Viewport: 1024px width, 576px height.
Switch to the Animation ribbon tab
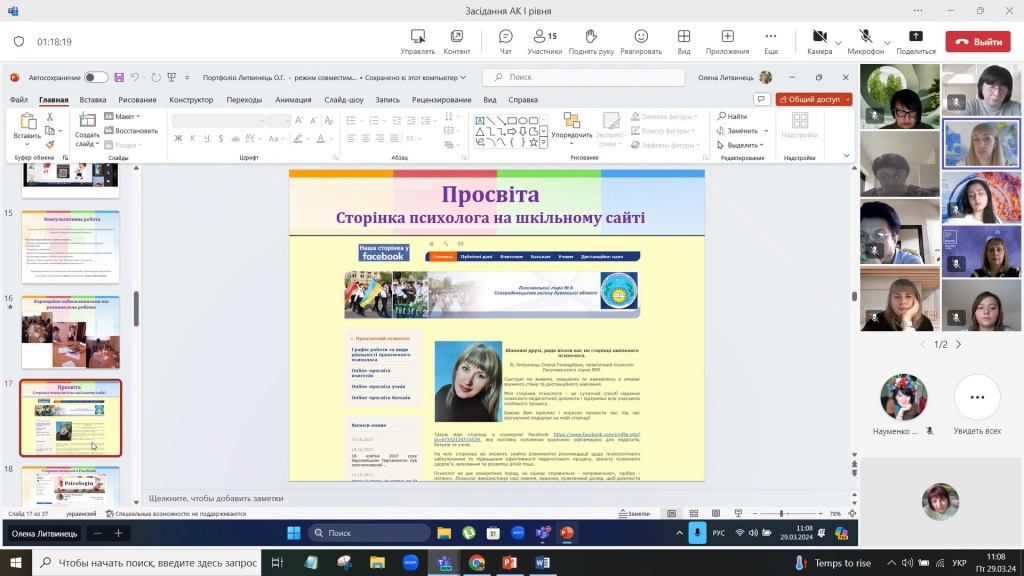[293, 100]
